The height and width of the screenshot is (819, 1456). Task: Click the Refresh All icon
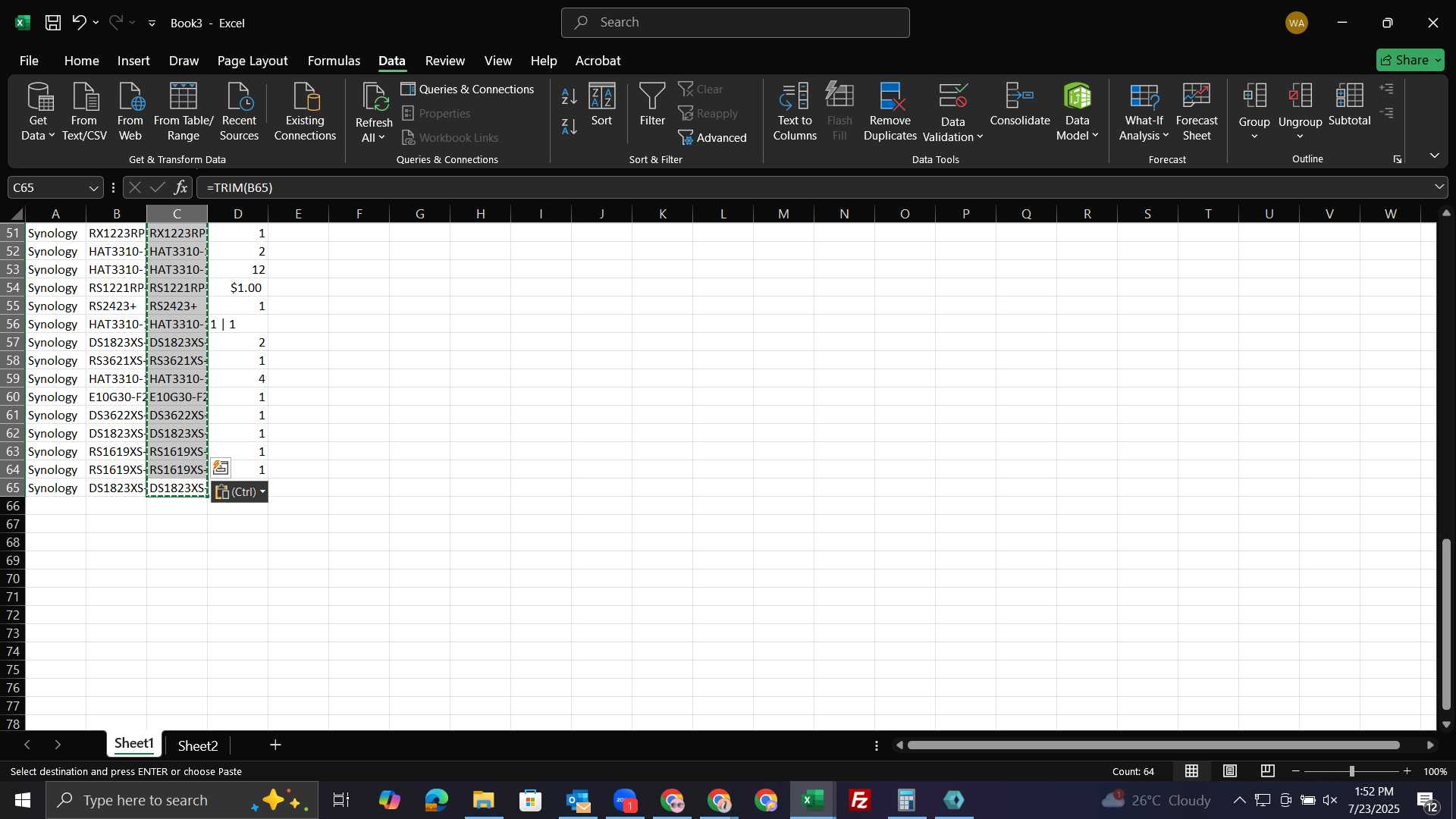point(374,98)
